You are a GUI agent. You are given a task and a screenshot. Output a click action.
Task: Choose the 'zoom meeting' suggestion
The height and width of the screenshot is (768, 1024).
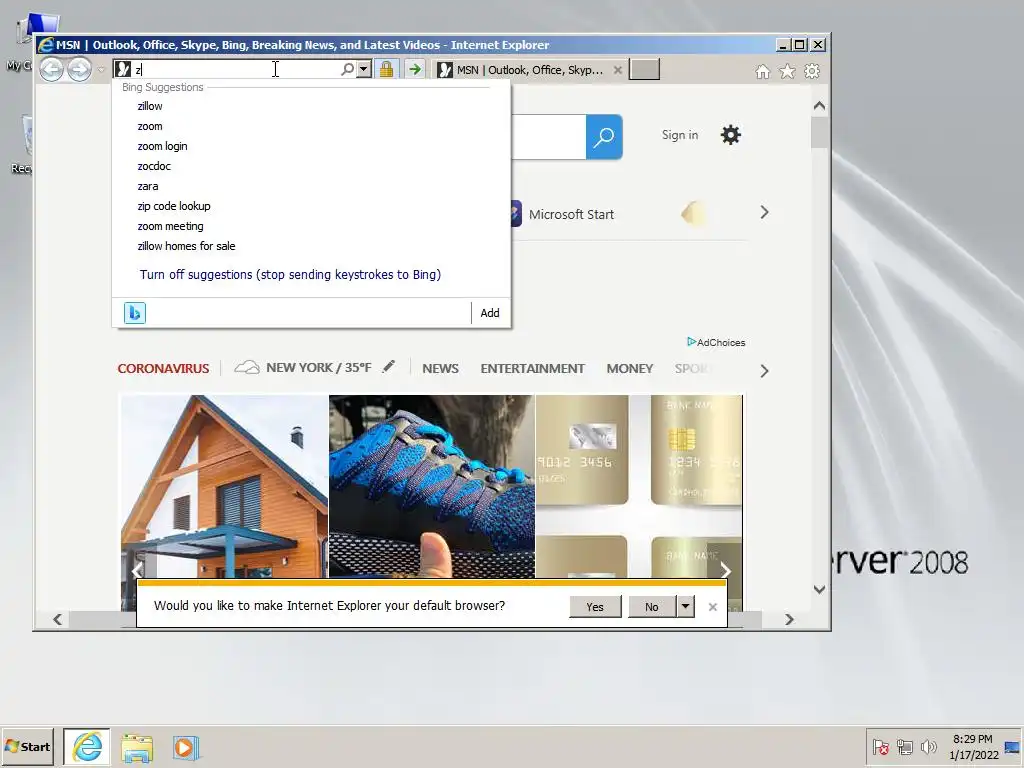tap(170, 226)
